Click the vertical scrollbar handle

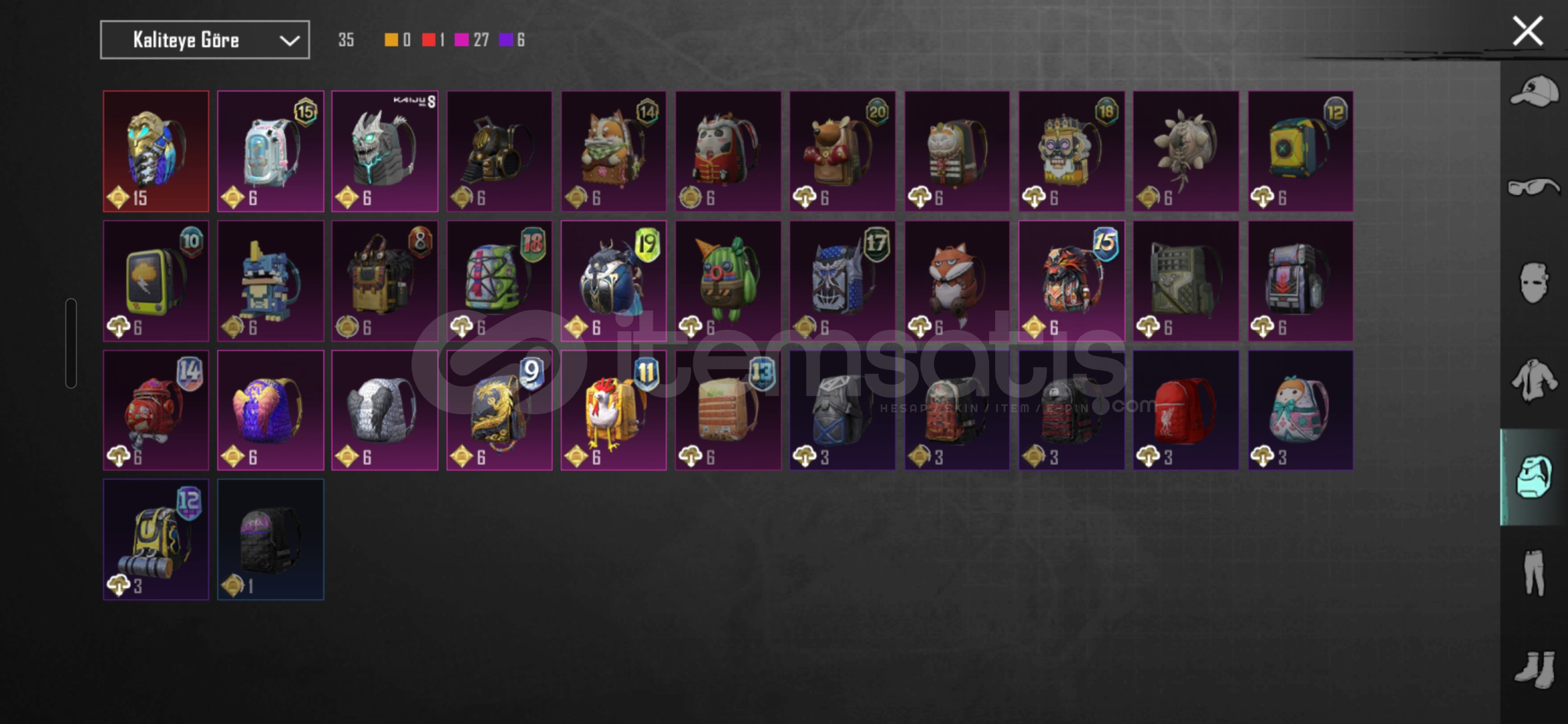(x=71, y=343)
